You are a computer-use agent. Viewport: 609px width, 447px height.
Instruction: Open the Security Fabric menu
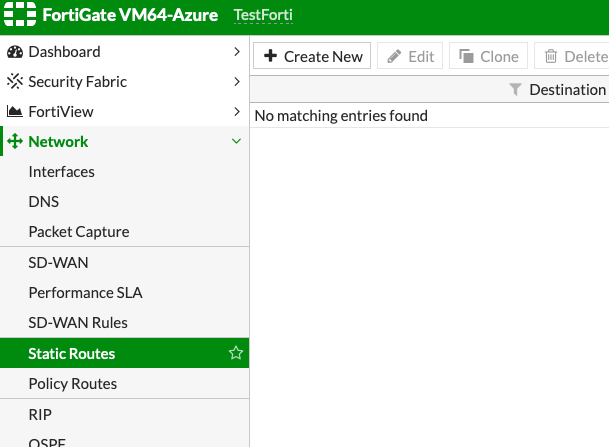[x=124, y=82]
